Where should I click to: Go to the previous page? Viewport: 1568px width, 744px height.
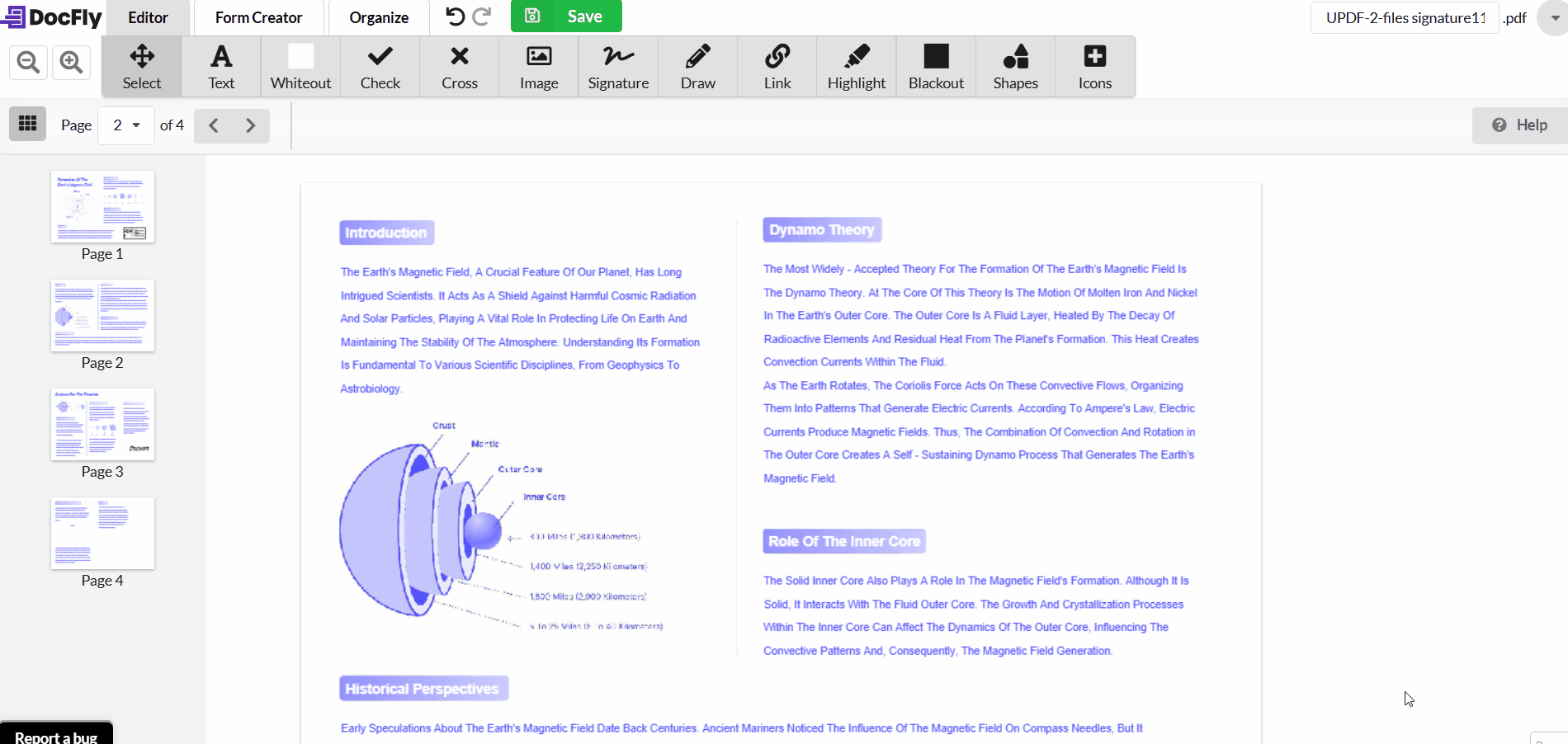(213, 125)
